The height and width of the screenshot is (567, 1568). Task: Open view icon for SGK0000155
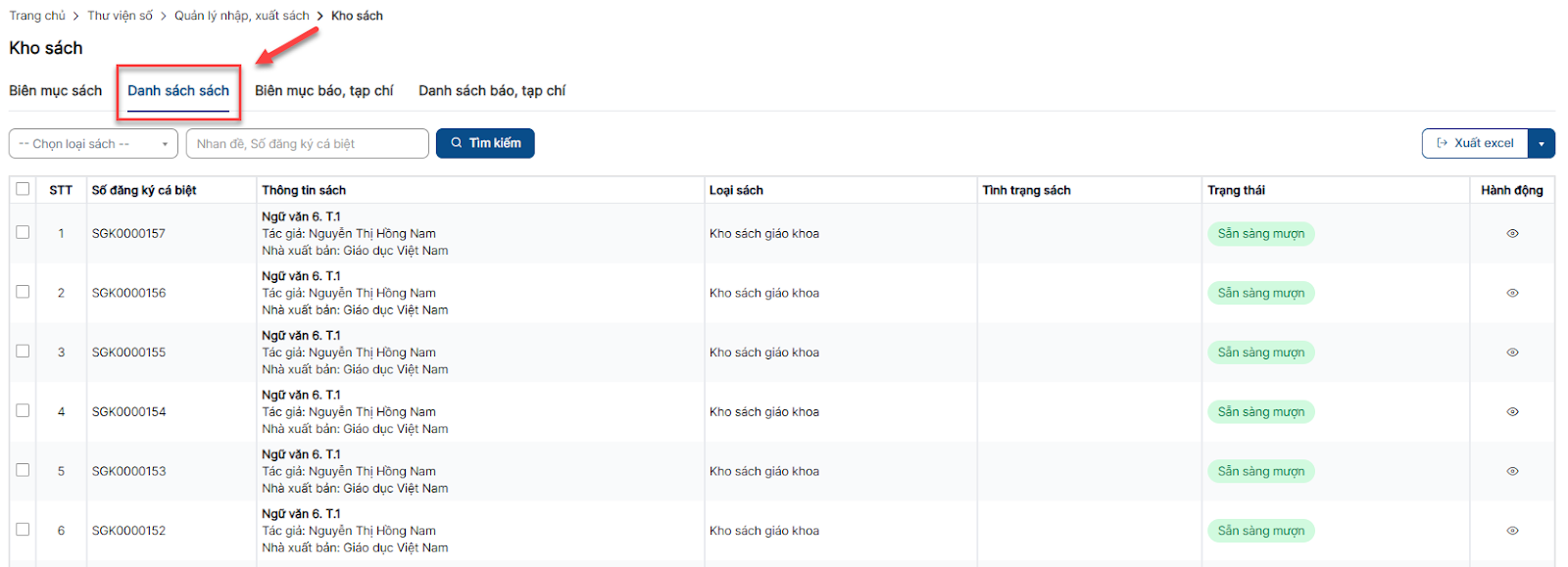point(1512,353)
